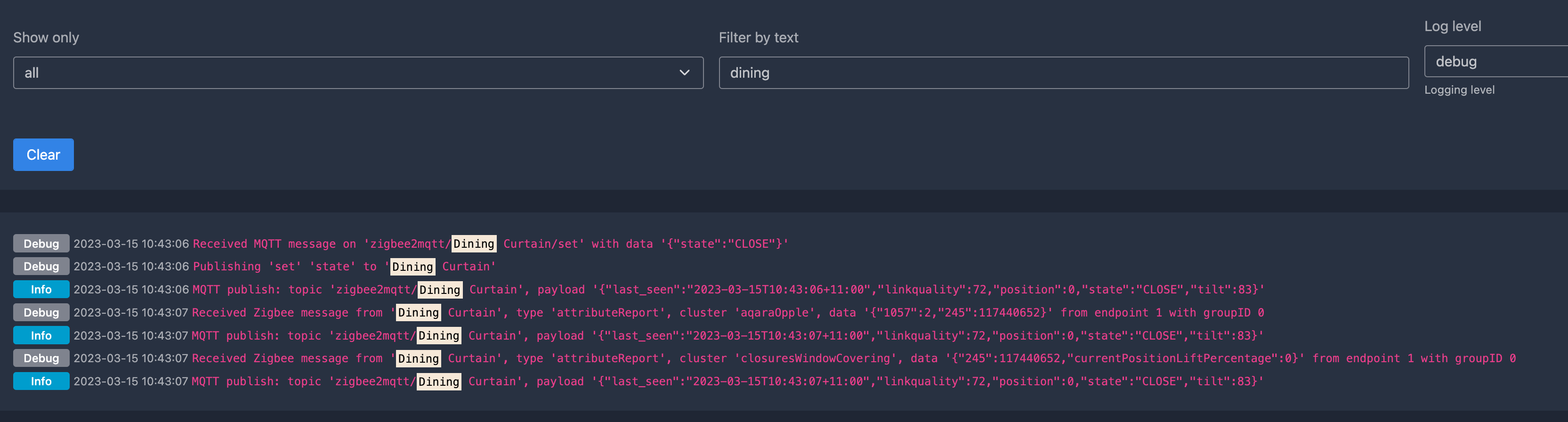Click the Info badge at 10:43:06
Screen dimensions: 1568x422
(41, 289)
